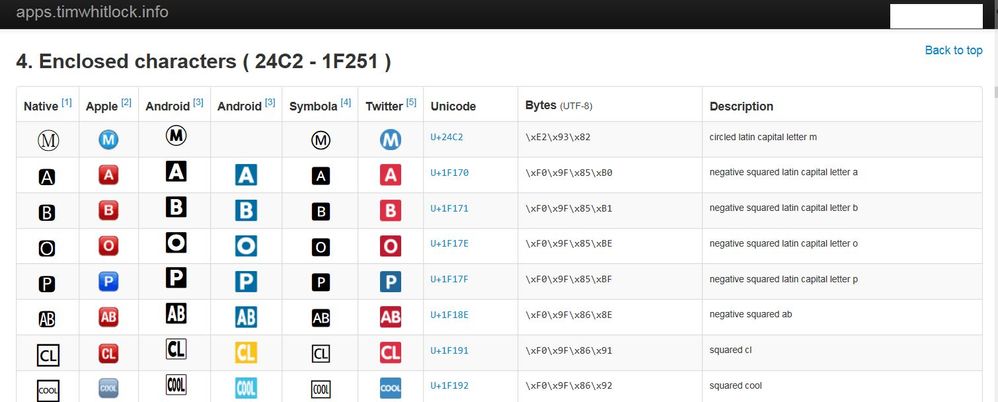Click the Apple blue P emoji icon
Viewport: 998px width, 402px height.
109,283
